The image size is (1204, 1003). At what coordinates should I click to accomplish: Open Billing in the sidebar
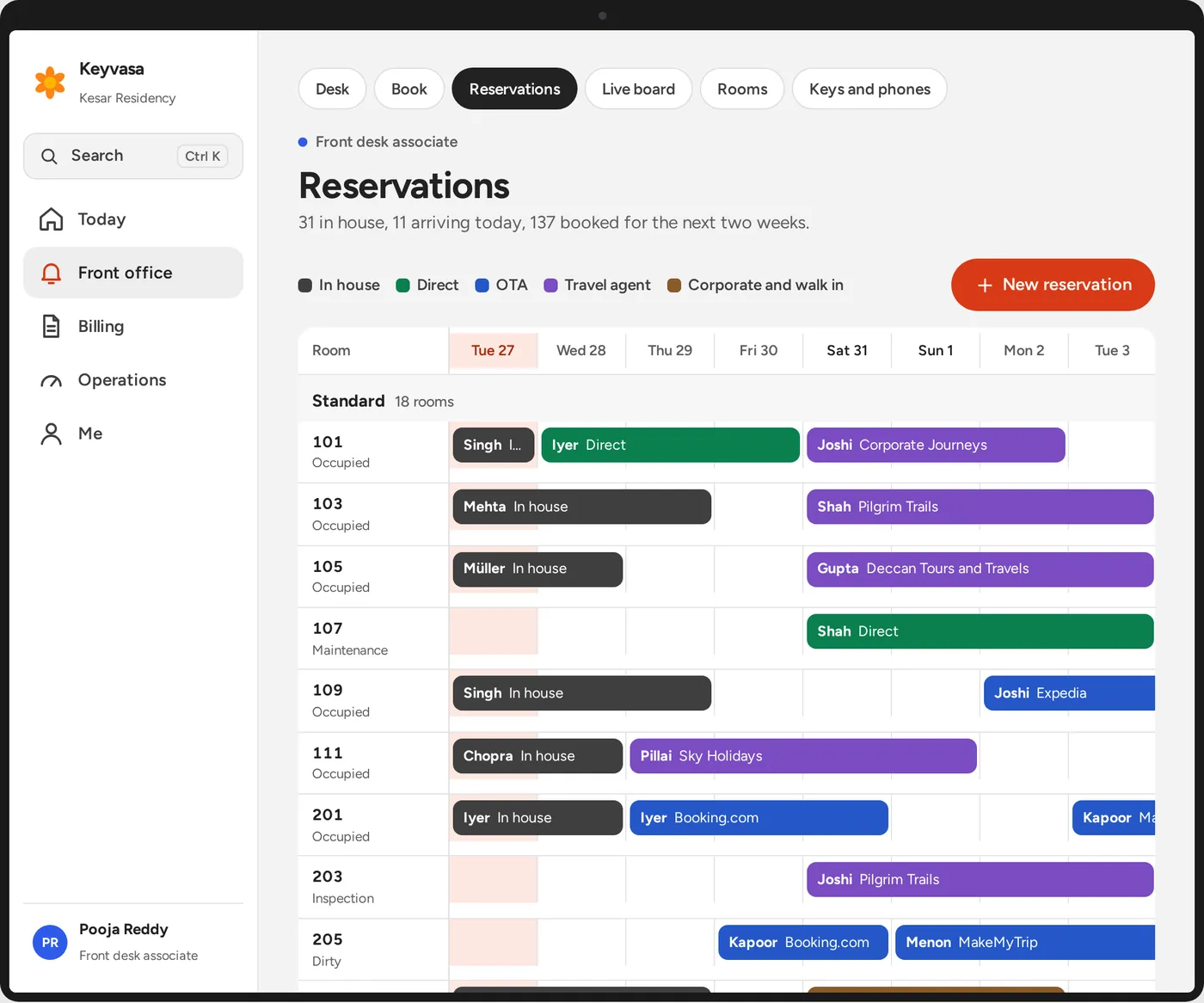tap(133, 326)
